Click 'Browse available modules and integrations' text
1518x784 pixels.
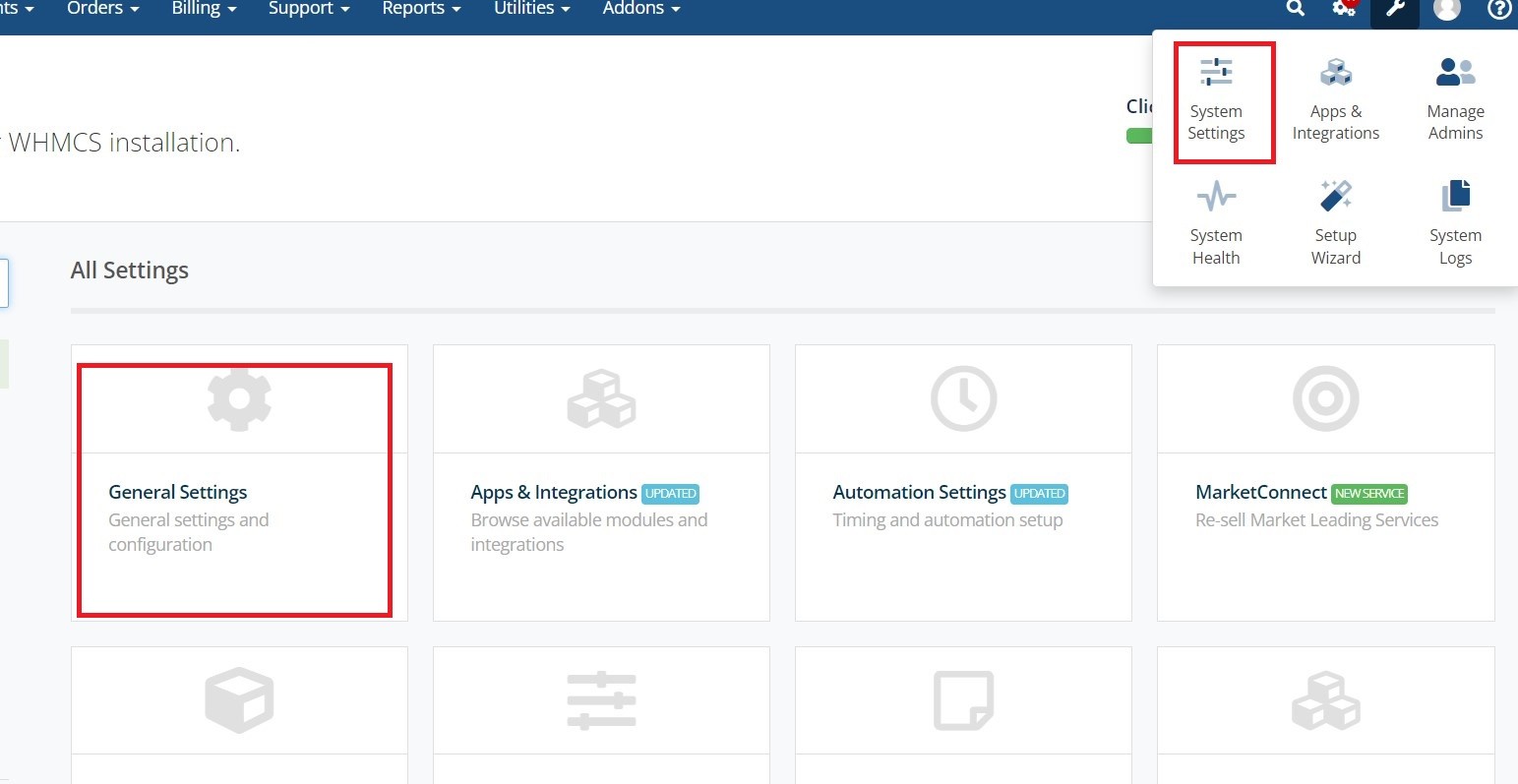click(588, 532)
